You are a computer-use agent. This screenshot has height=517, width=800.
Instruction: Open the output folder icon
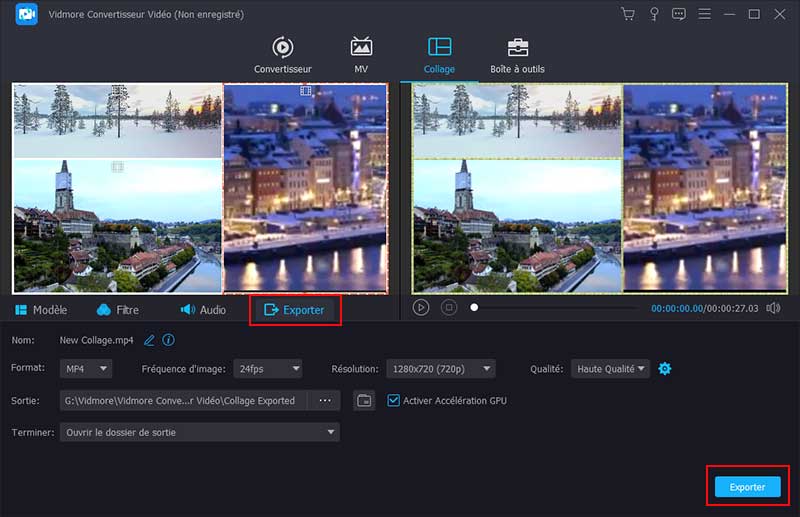click(364, 401)
